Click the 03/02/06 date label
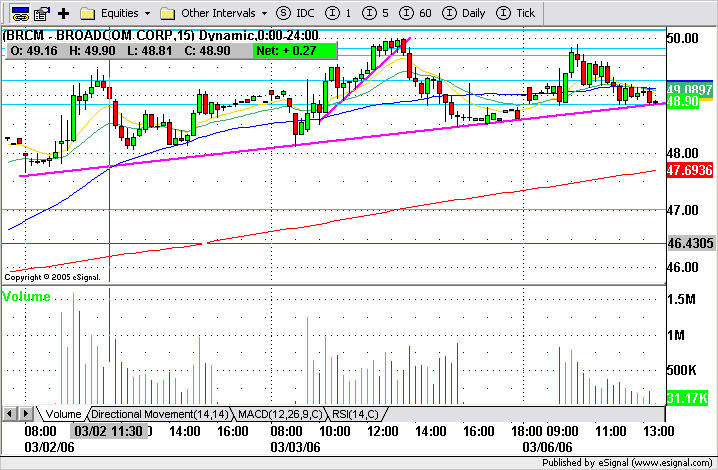 (x=49, y=447)
